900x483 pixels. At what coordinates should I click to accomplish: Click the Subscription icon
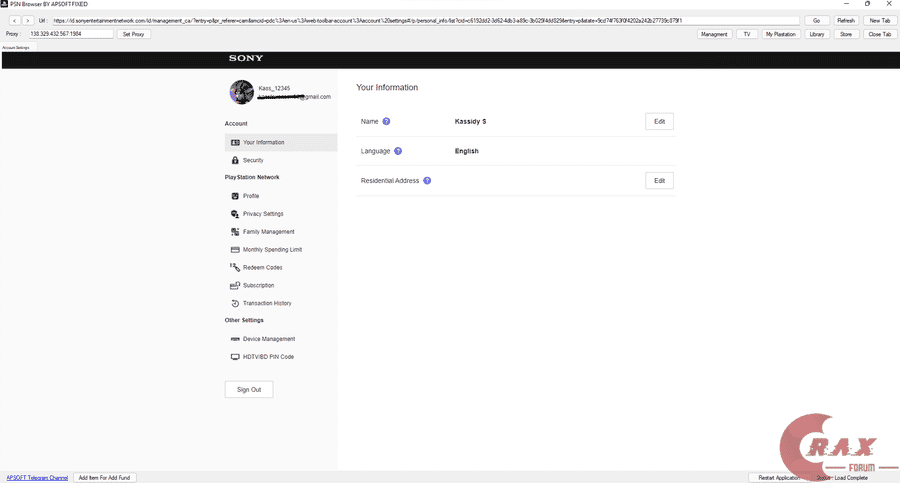point(235,285)
